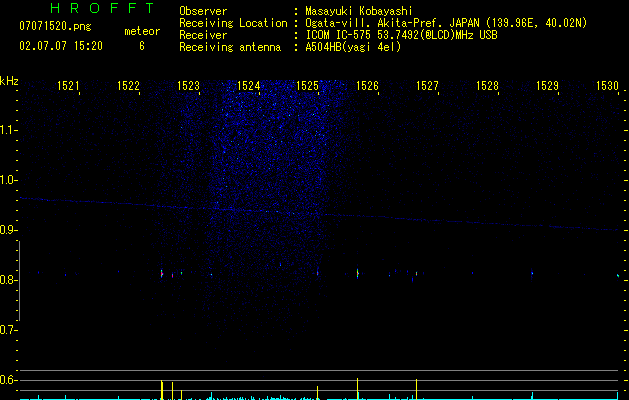Click the HROFFT title text
Viewport: 629px width, 400px height.
click(103, 8)
